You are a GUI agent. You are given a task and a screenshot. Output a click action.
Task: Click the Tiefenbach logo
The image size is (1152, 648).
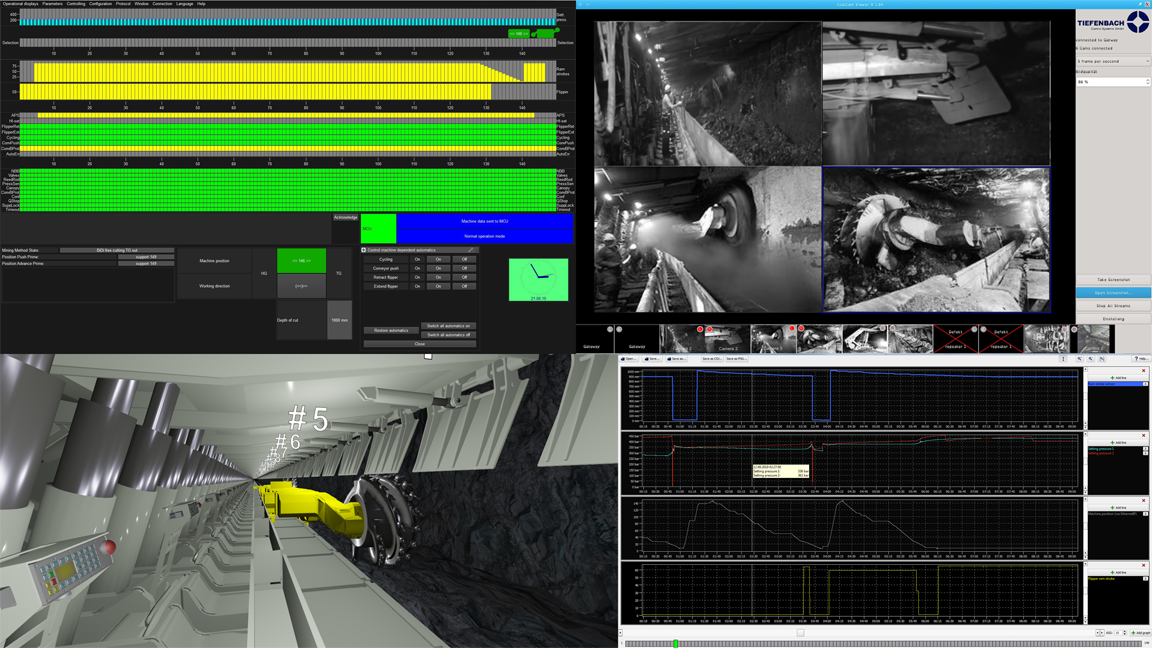1112,22
